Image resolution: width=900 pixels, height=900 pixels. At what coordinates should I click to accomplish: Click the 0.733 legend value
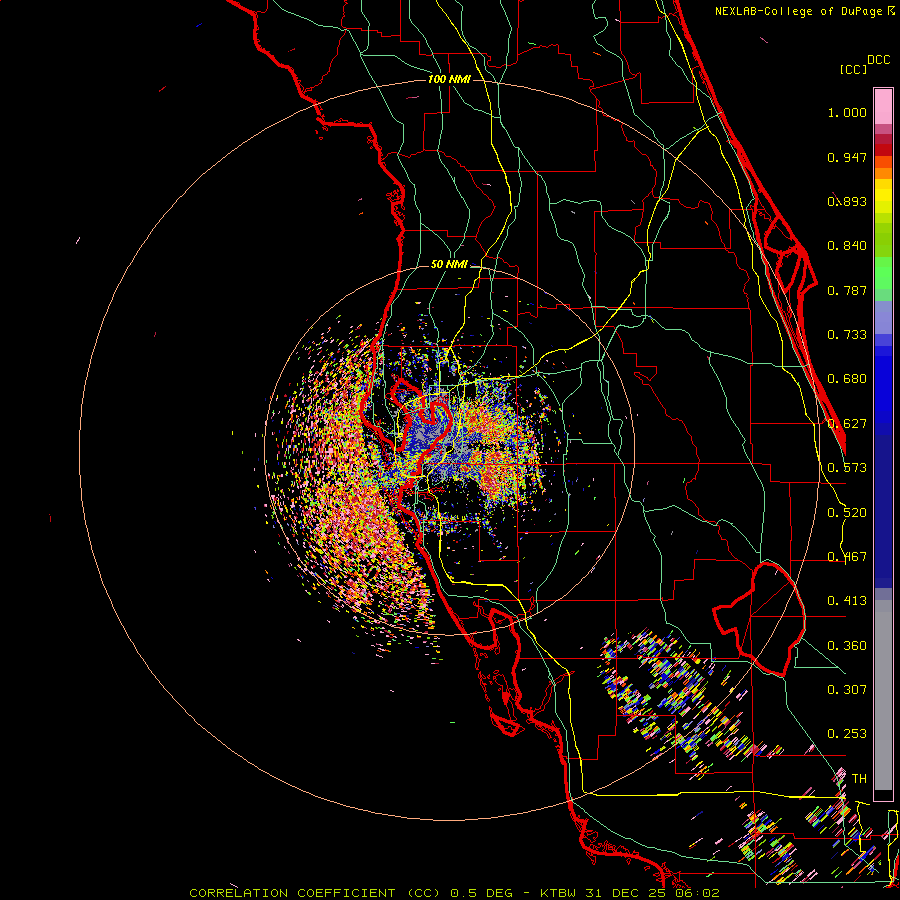coord(847,335)
